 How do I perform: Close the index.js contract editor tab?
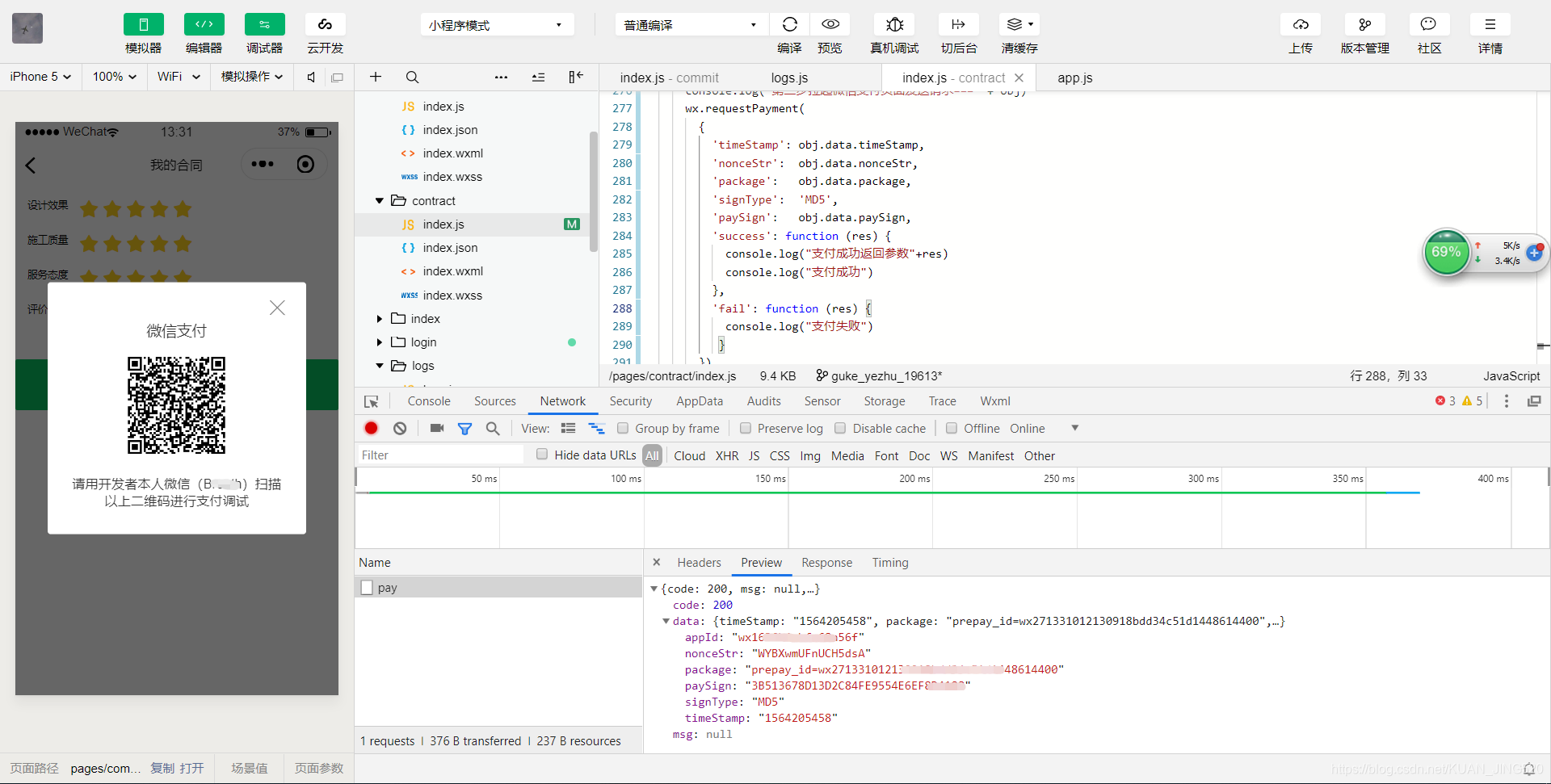coord(1019,78)
